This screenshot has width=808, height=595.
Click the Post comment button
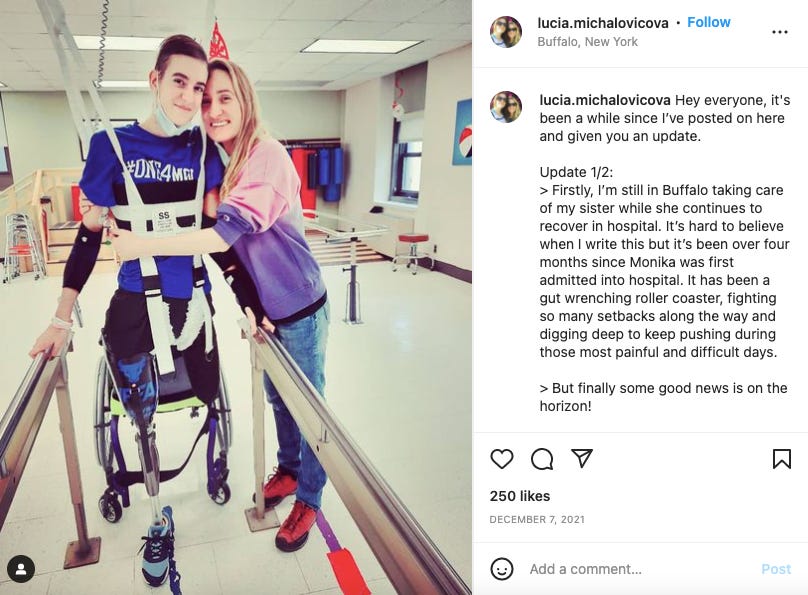(776, 569)
